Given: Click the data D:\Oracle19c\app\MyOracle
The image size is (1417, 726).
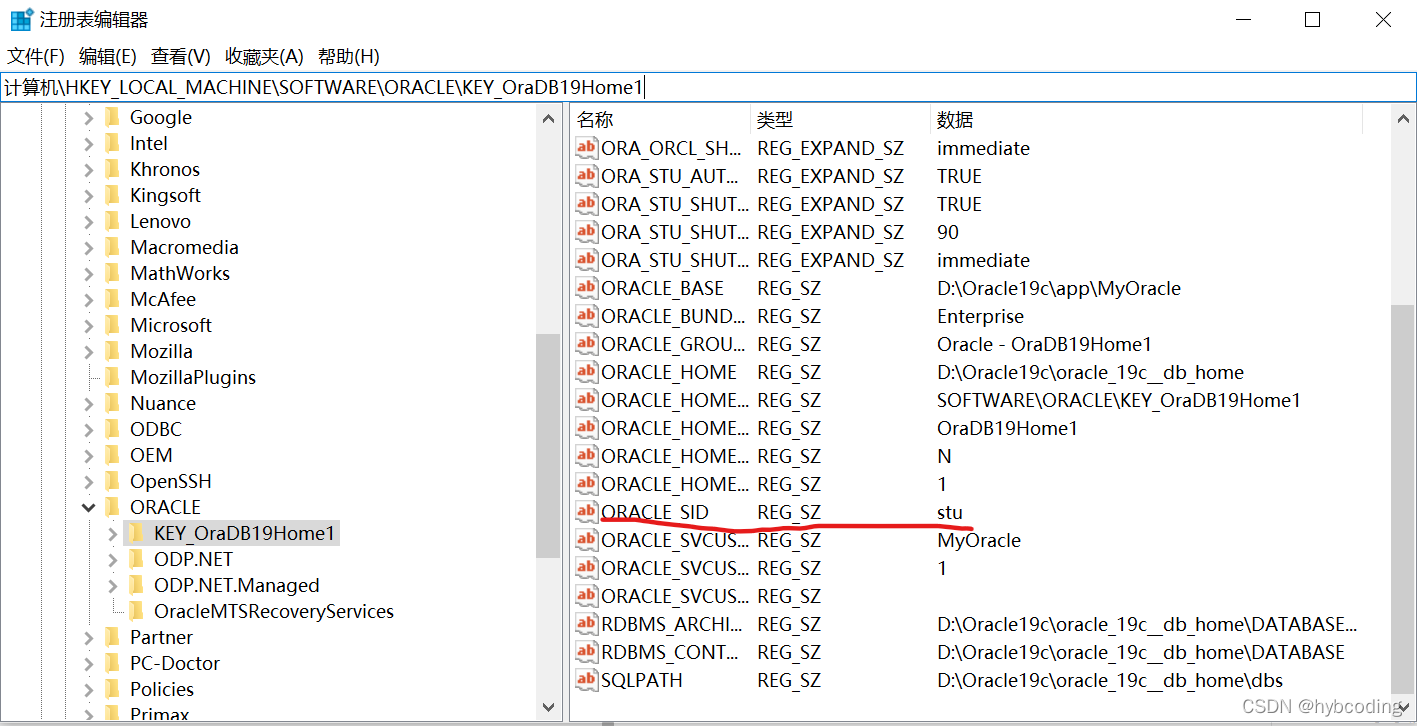Looking at the screenshot, I should 1059,288.
